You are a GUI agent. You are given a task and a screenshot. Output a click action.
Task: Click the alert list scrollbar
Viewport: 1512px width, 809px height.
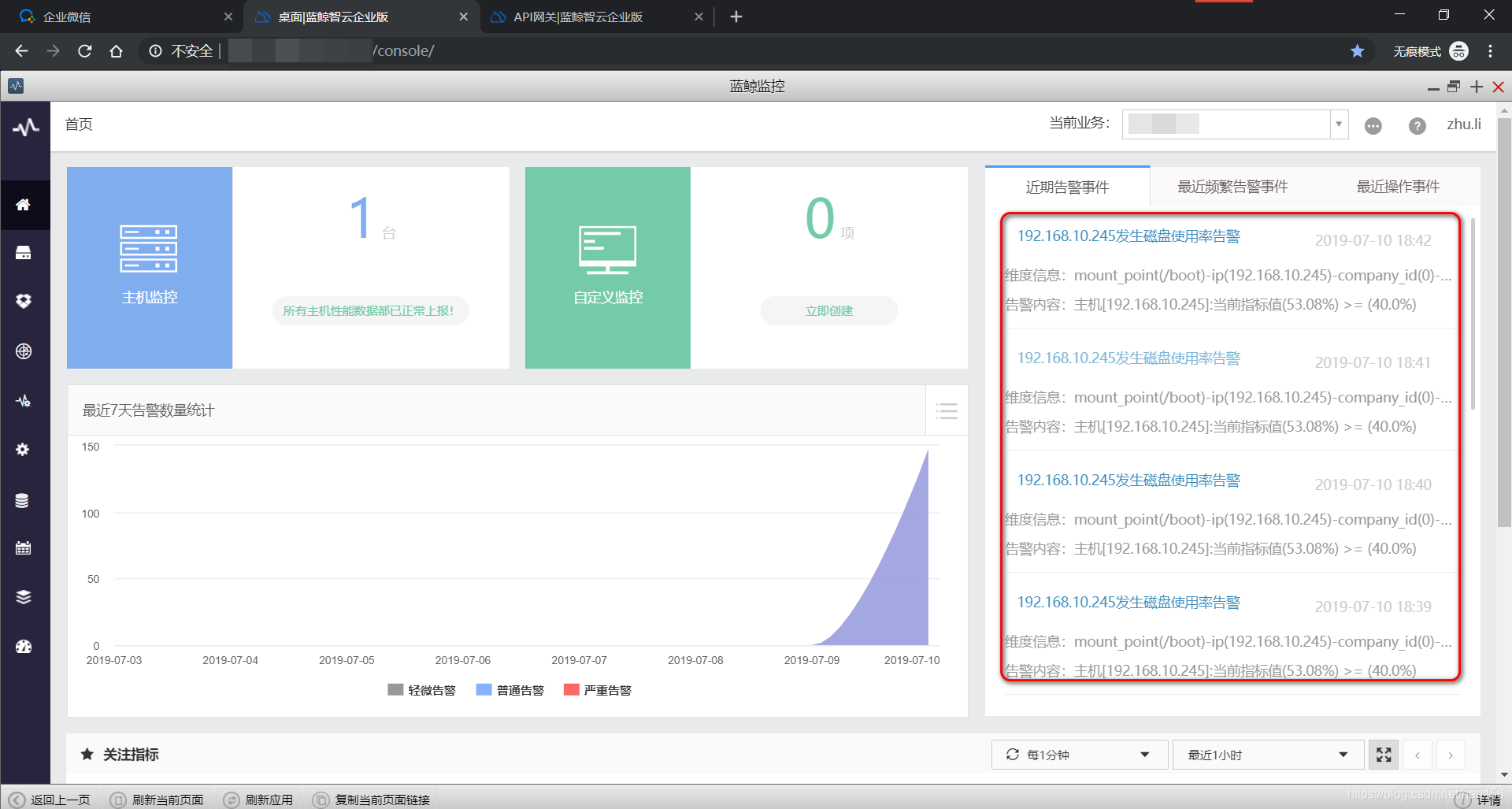pyautogui.click(x=1473, y=313)
